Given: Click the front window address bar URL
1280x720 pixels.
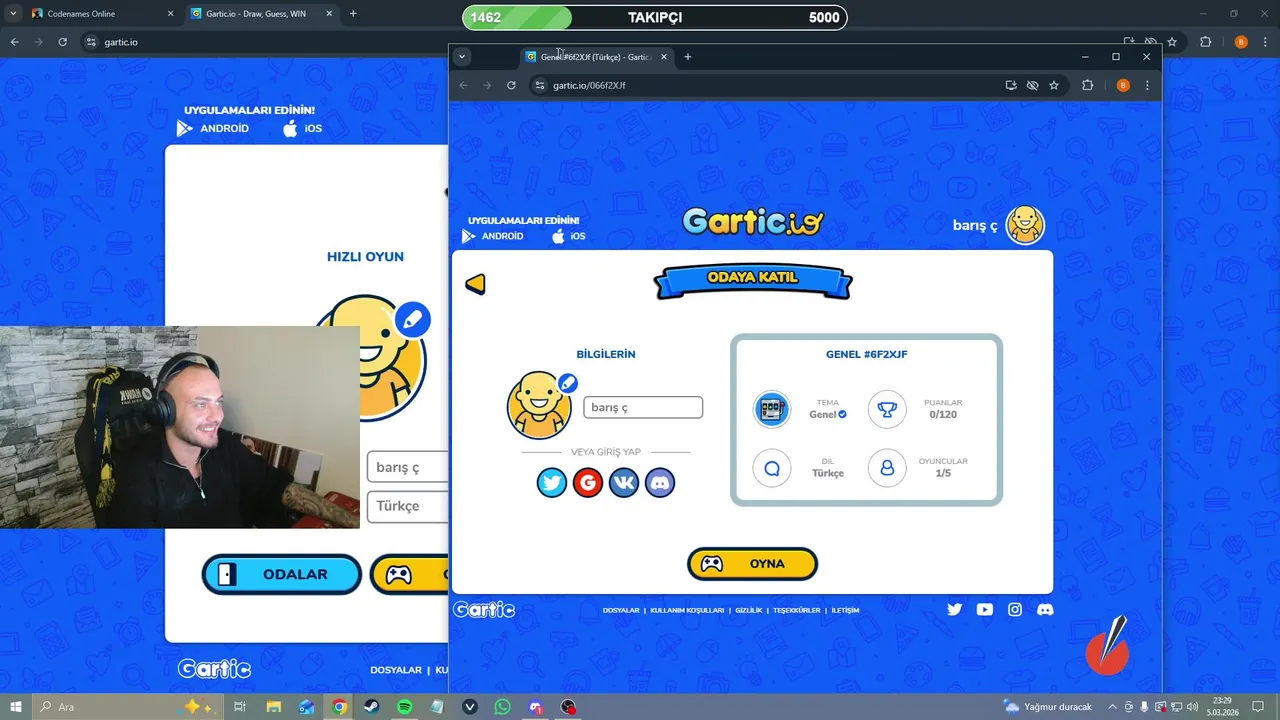Looking at the screenshot, I should [589, 85].
